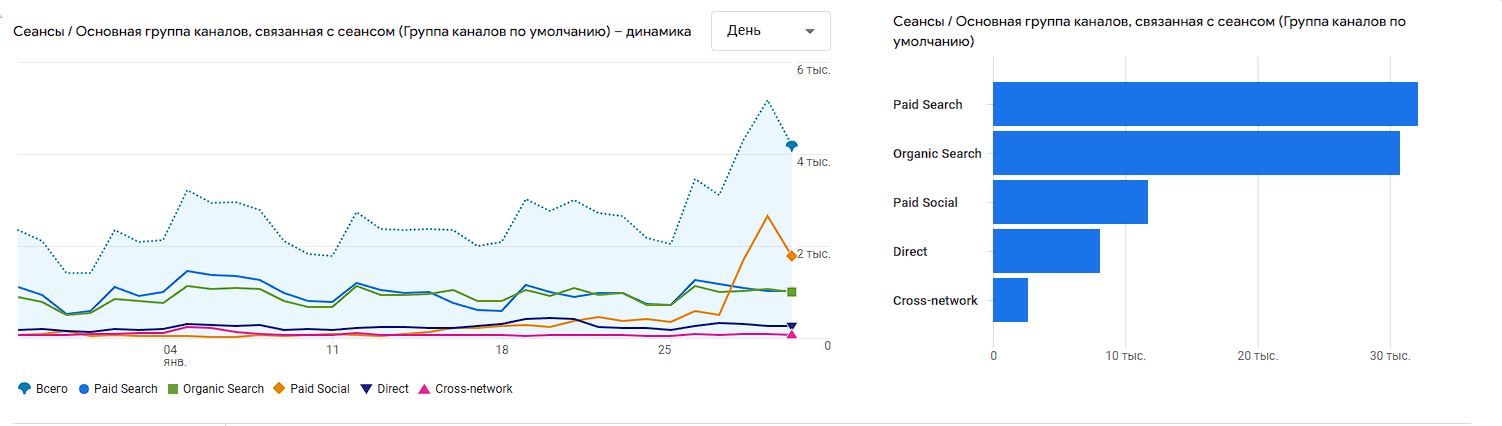Open the День granularity dropdown

click(770, 31)
